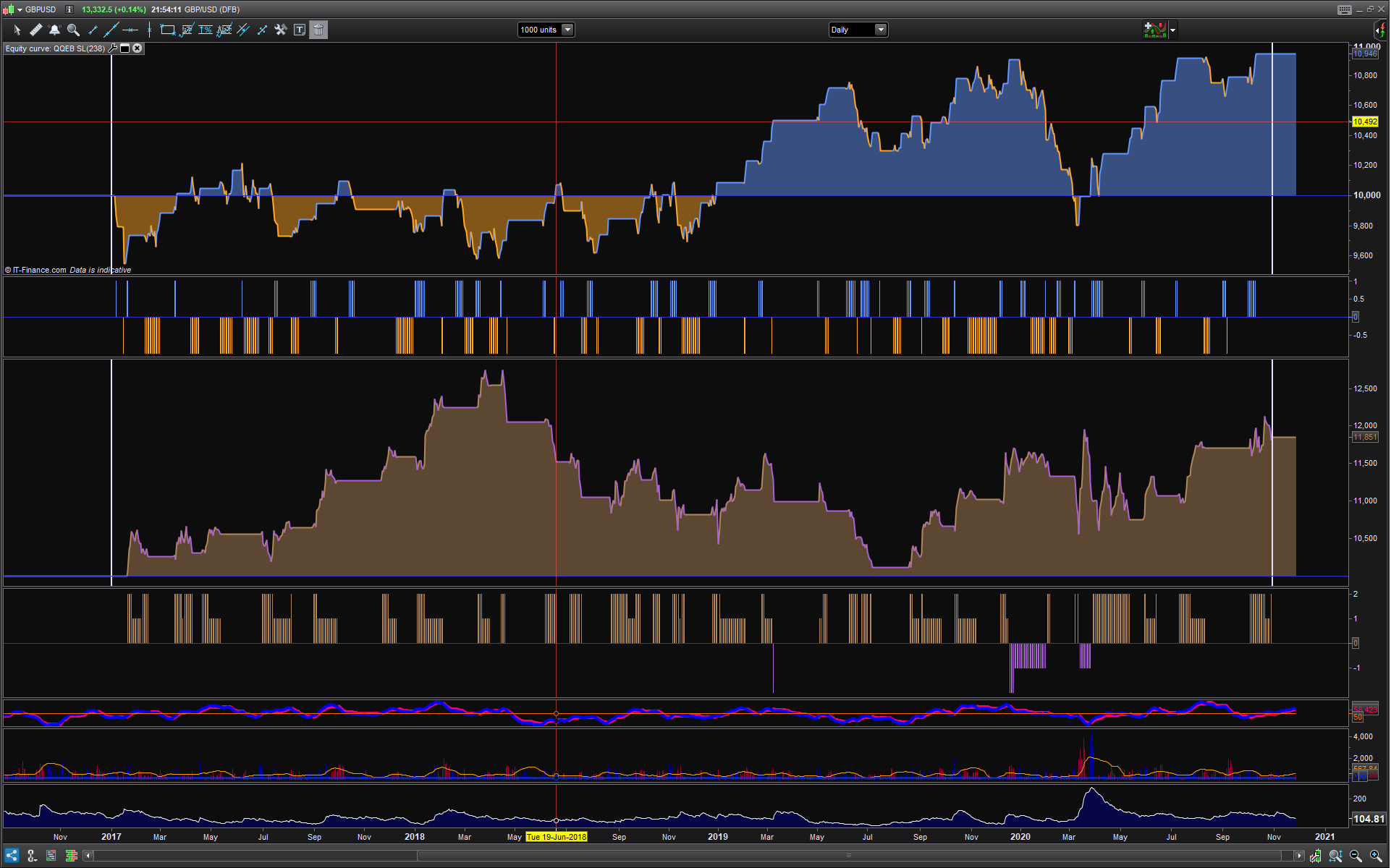Screen dimensions: 1391x868
Task: Close the equity curve panel
Action: (137, 48)
